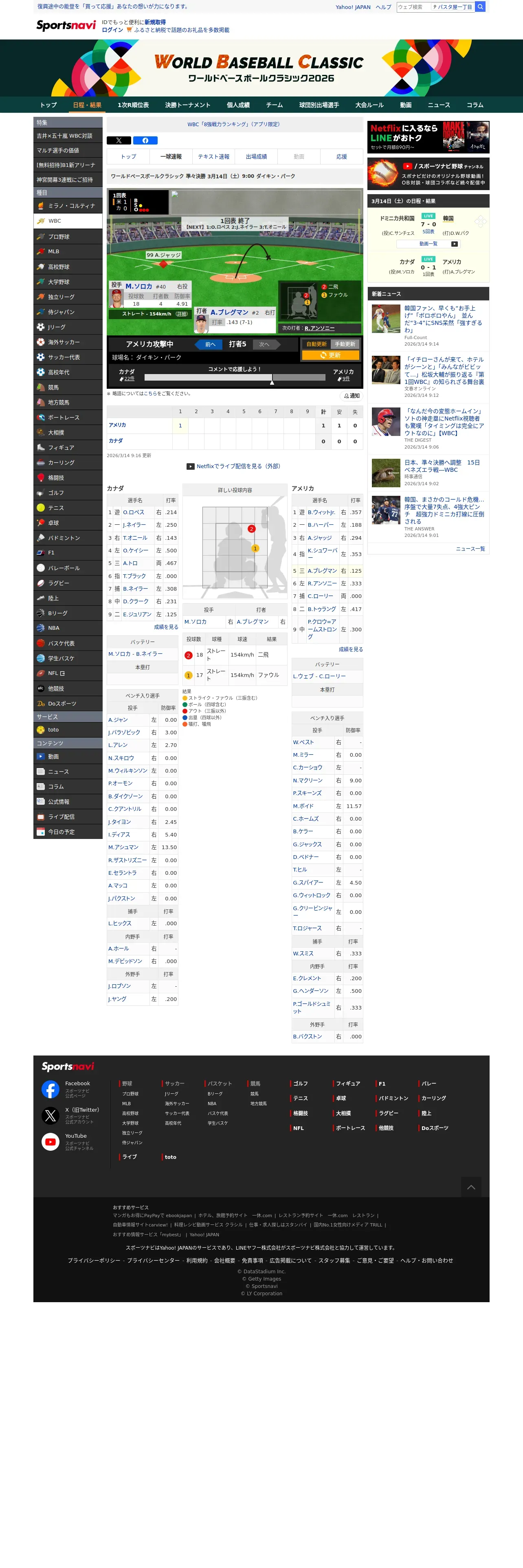
Task: Open 動画一覧 for Dominican Republic vs Korea
Action: (x=429, y=243)
